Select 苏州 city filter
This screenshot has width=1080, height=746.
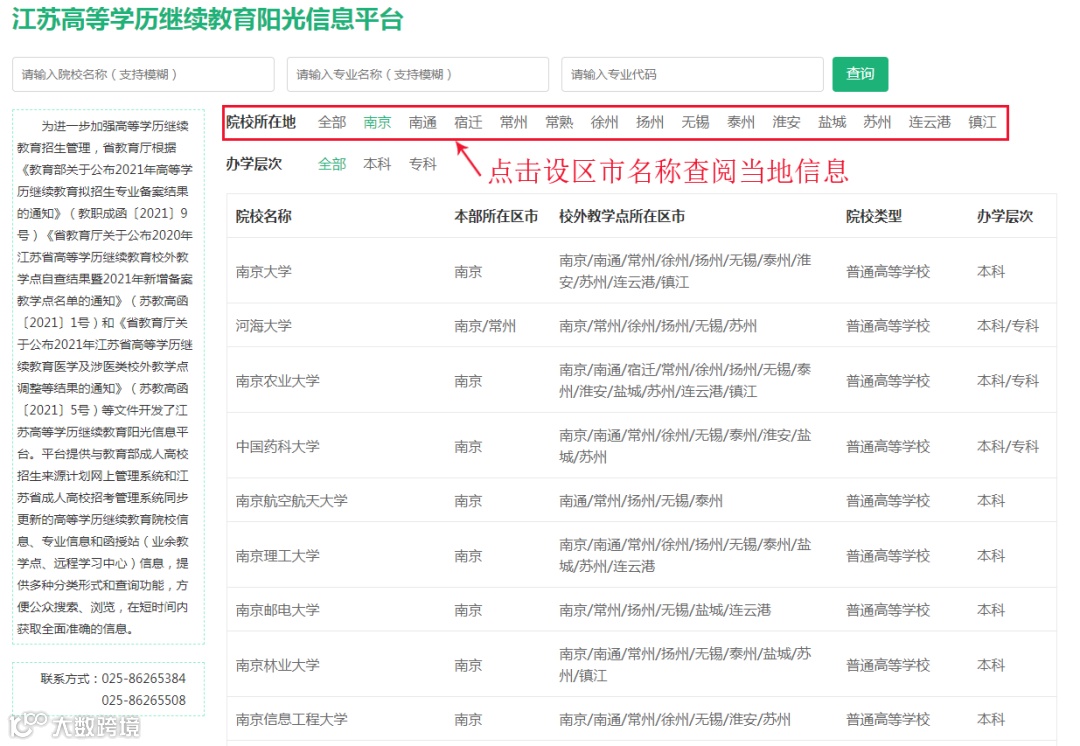click(878, 123)
